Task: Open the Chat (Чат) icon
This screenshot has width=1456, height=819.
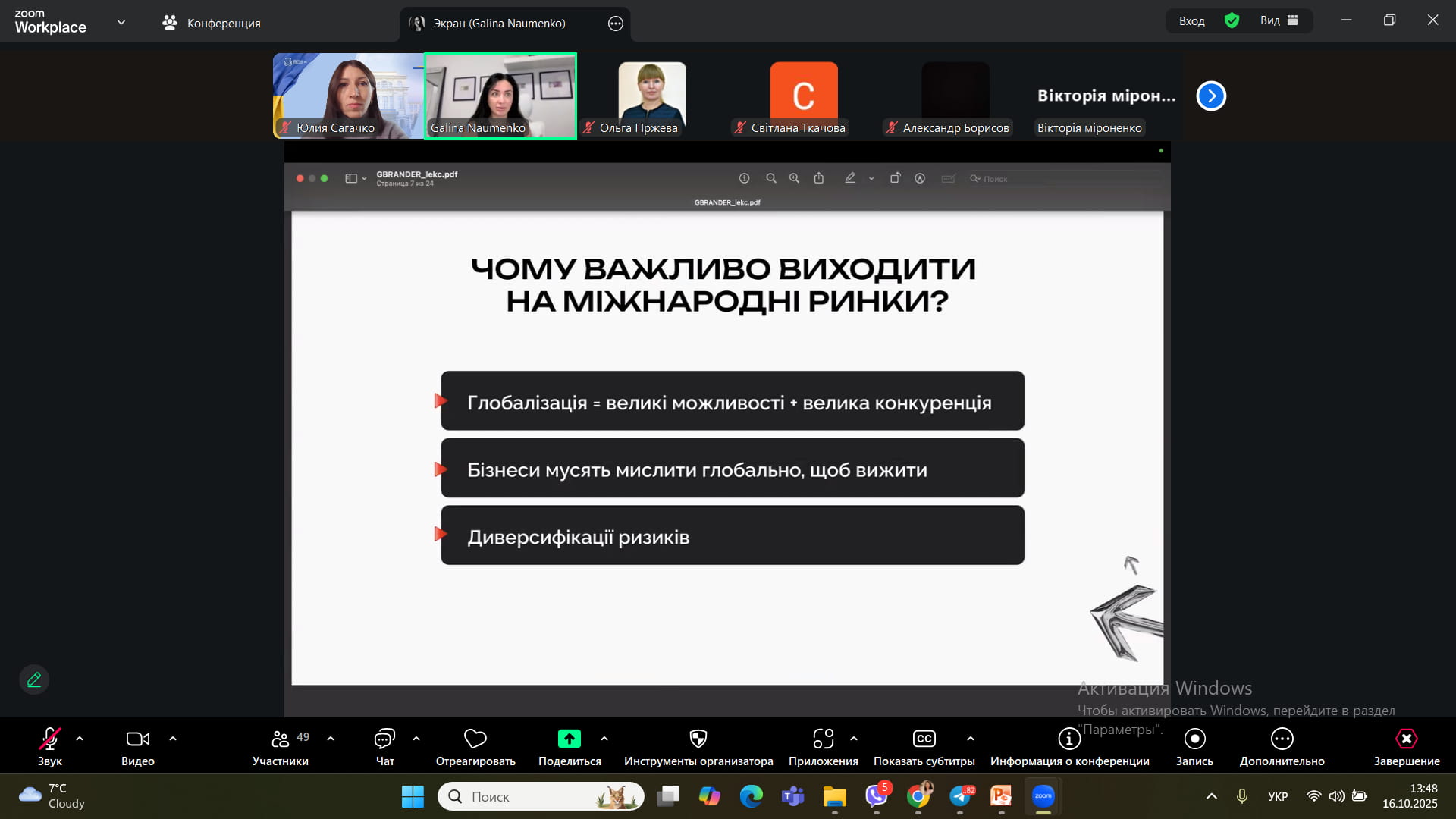Action: pos(384,739)
